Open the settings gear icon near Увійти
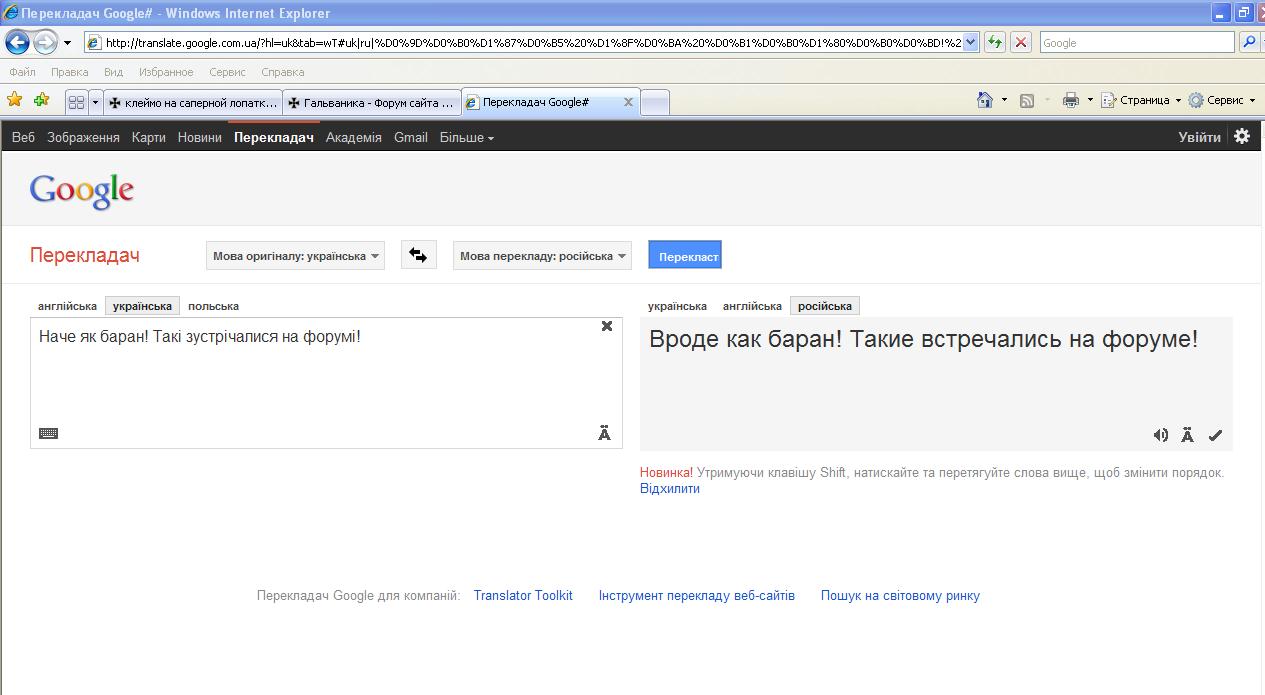 coord(1242,137)
